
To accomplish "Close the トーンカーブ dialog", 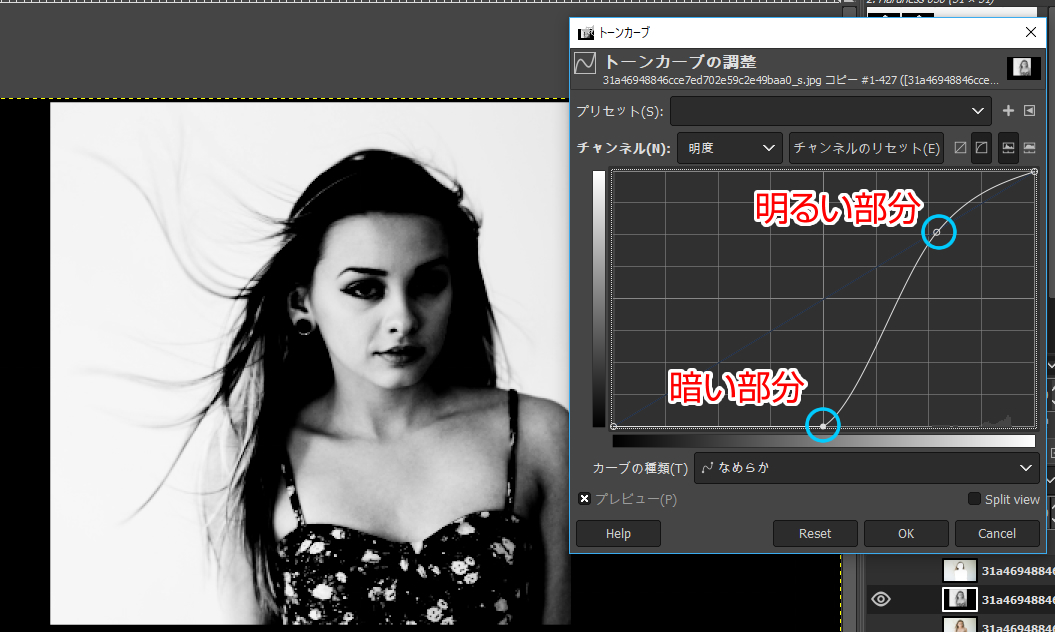I will coord(1031,32).
